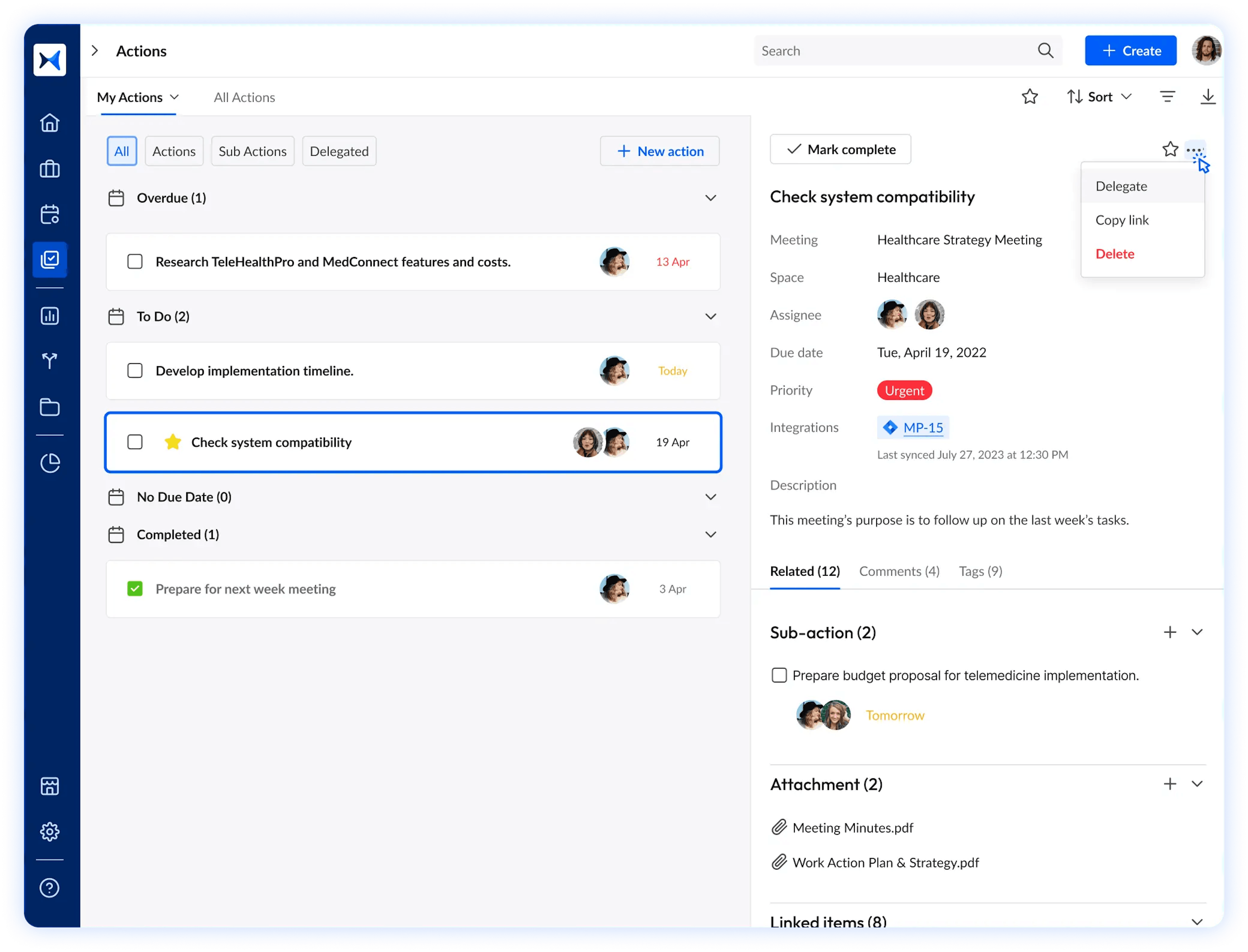This screenshot has width=1248, height=952.
Task: Open the Briefcase/Projects panel icon
Action: (x=51, y=168)
